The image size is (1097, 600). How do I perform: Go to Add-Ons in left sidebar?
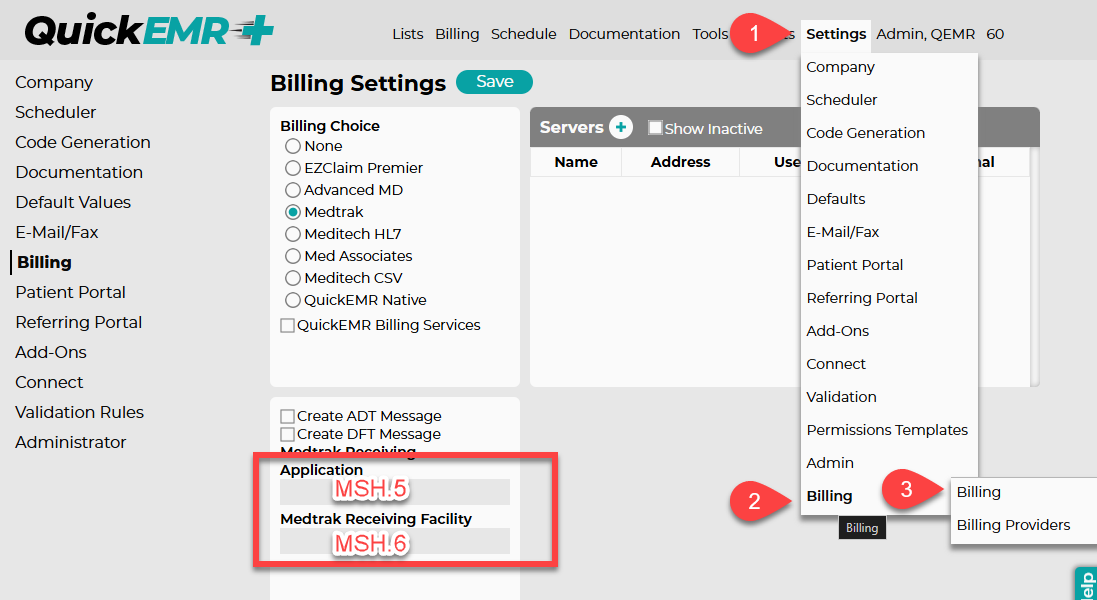tap(50, 352)
